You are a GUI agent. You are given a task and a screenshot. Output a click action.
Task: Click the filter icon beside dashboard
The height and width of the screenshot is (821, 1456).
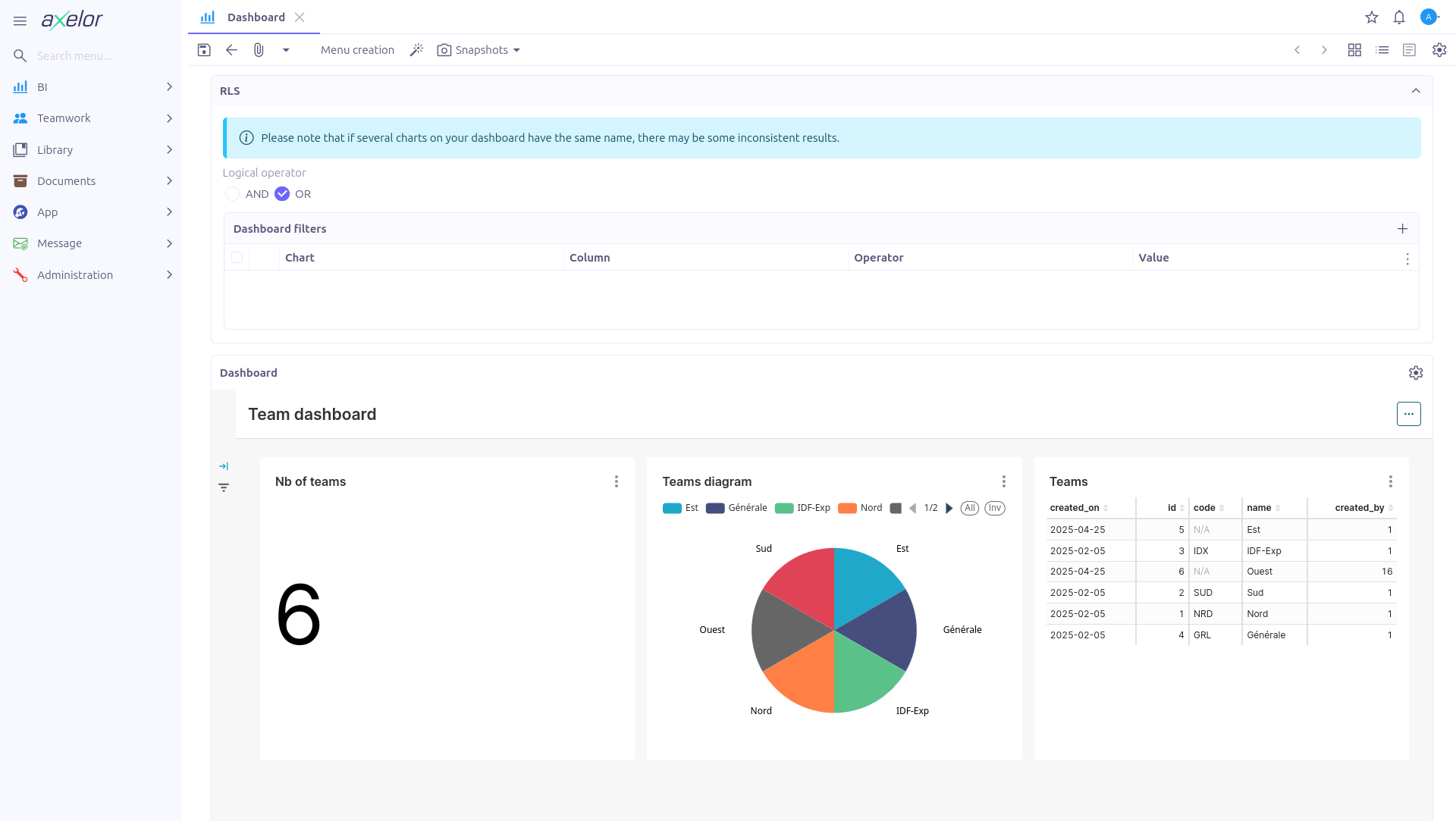point(224,487)
